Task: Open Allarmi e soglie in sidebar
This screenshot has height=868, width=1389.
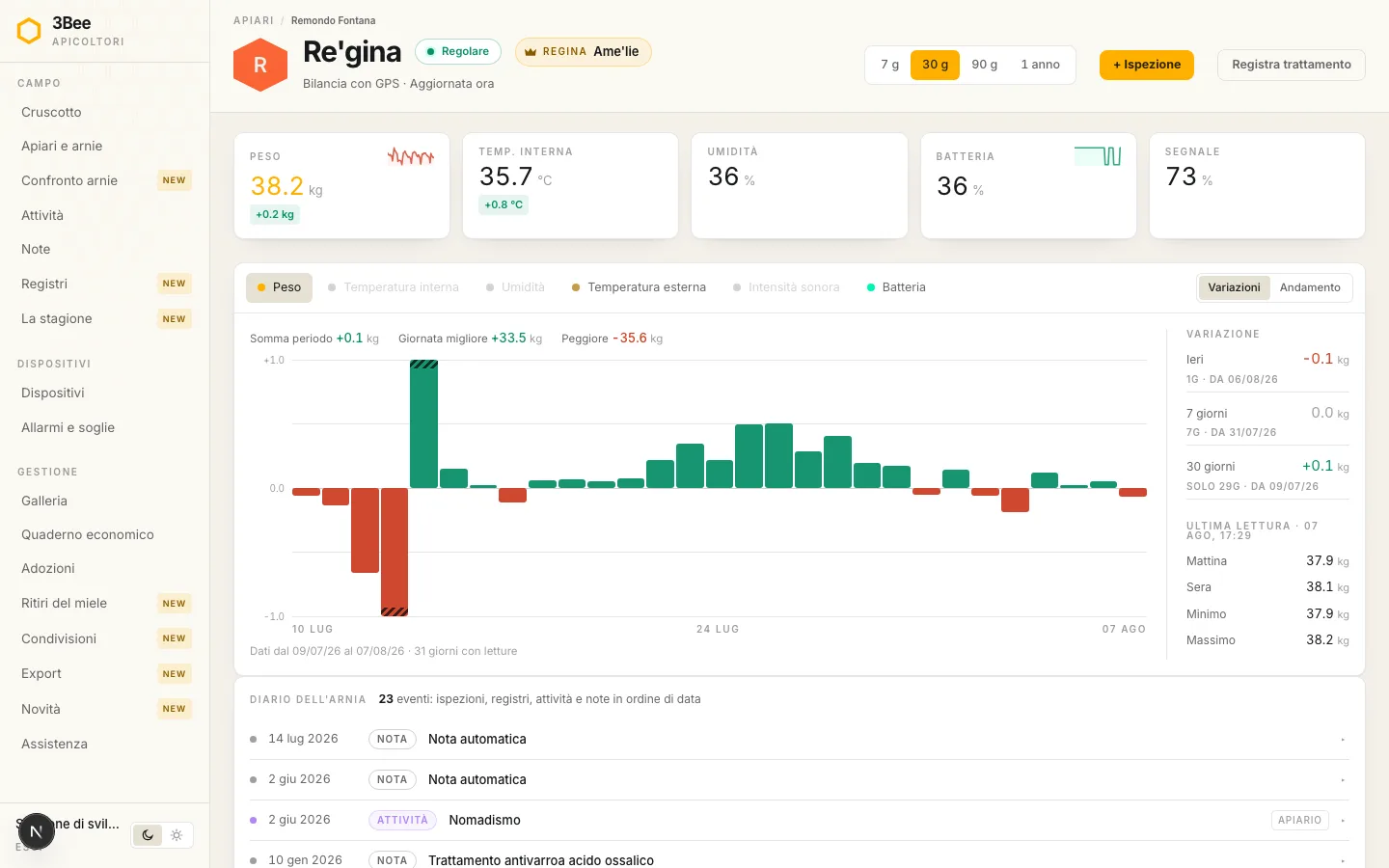Action: tap(105, 427)
